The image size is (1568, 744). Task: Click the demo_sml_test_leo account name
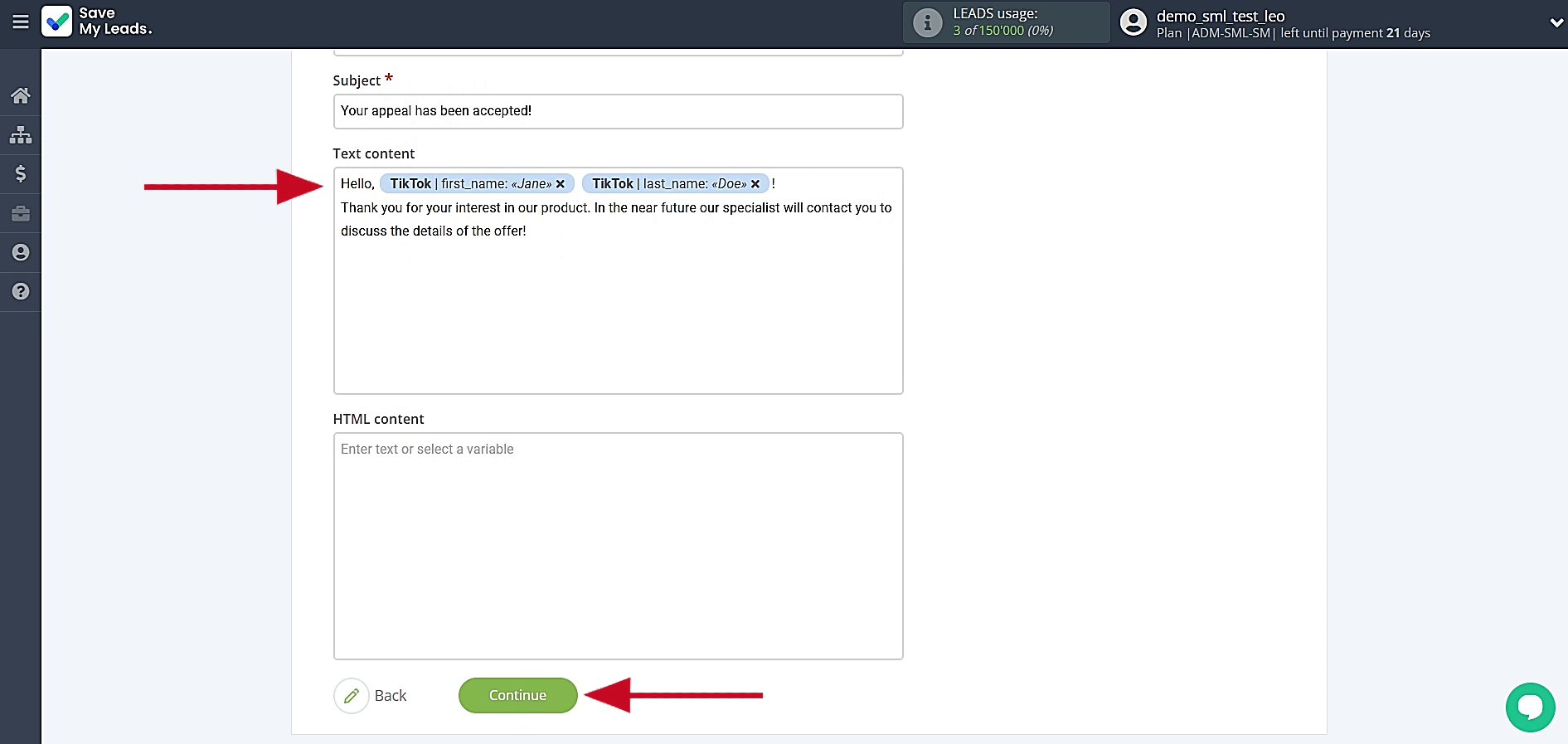1221,16
